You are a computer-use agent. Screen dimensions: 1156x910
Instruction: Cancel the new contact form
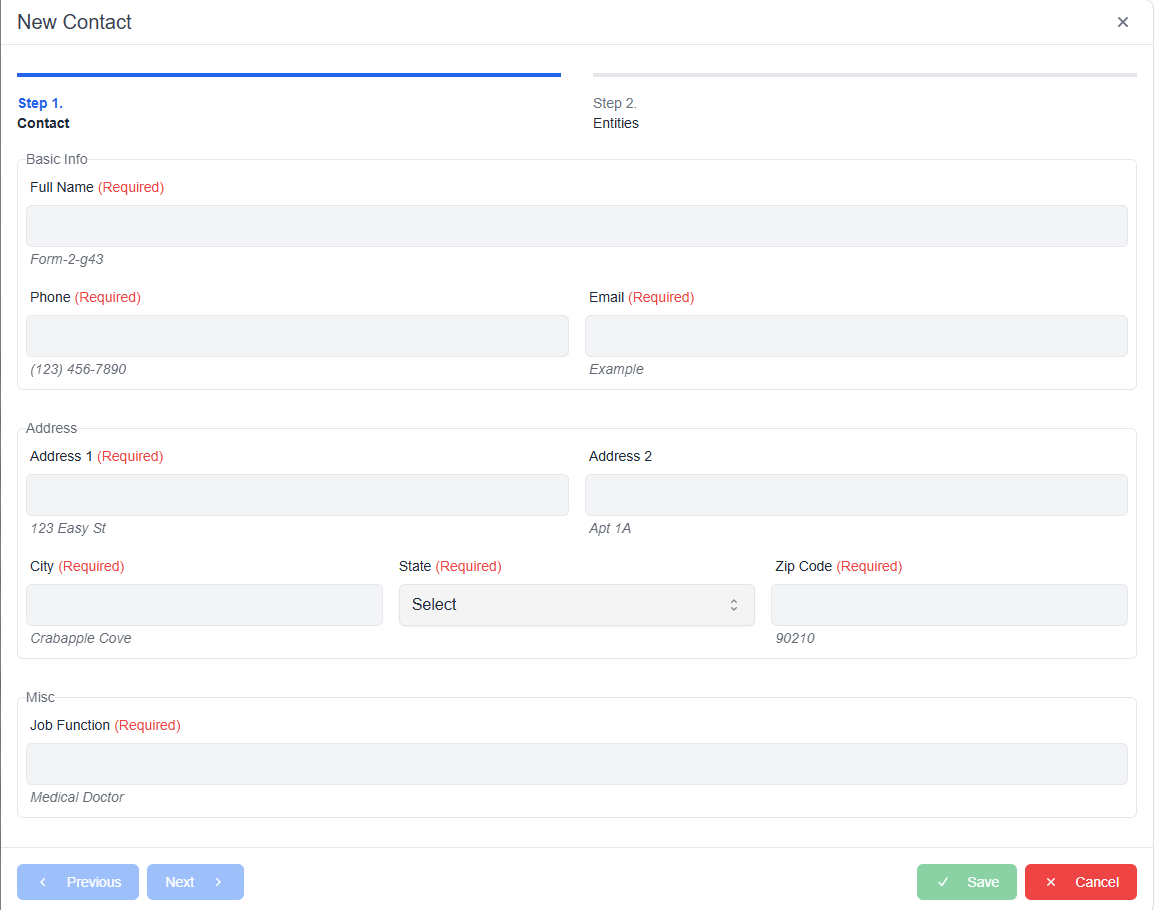(x=1081, y=882)
